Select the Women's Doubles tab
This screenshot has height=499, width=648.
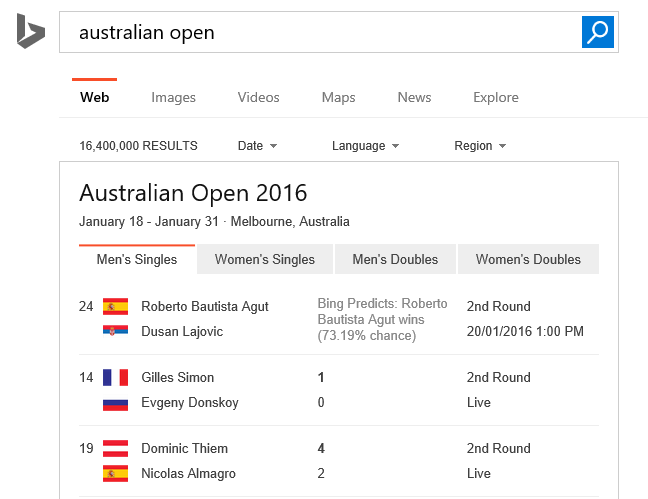528,259
